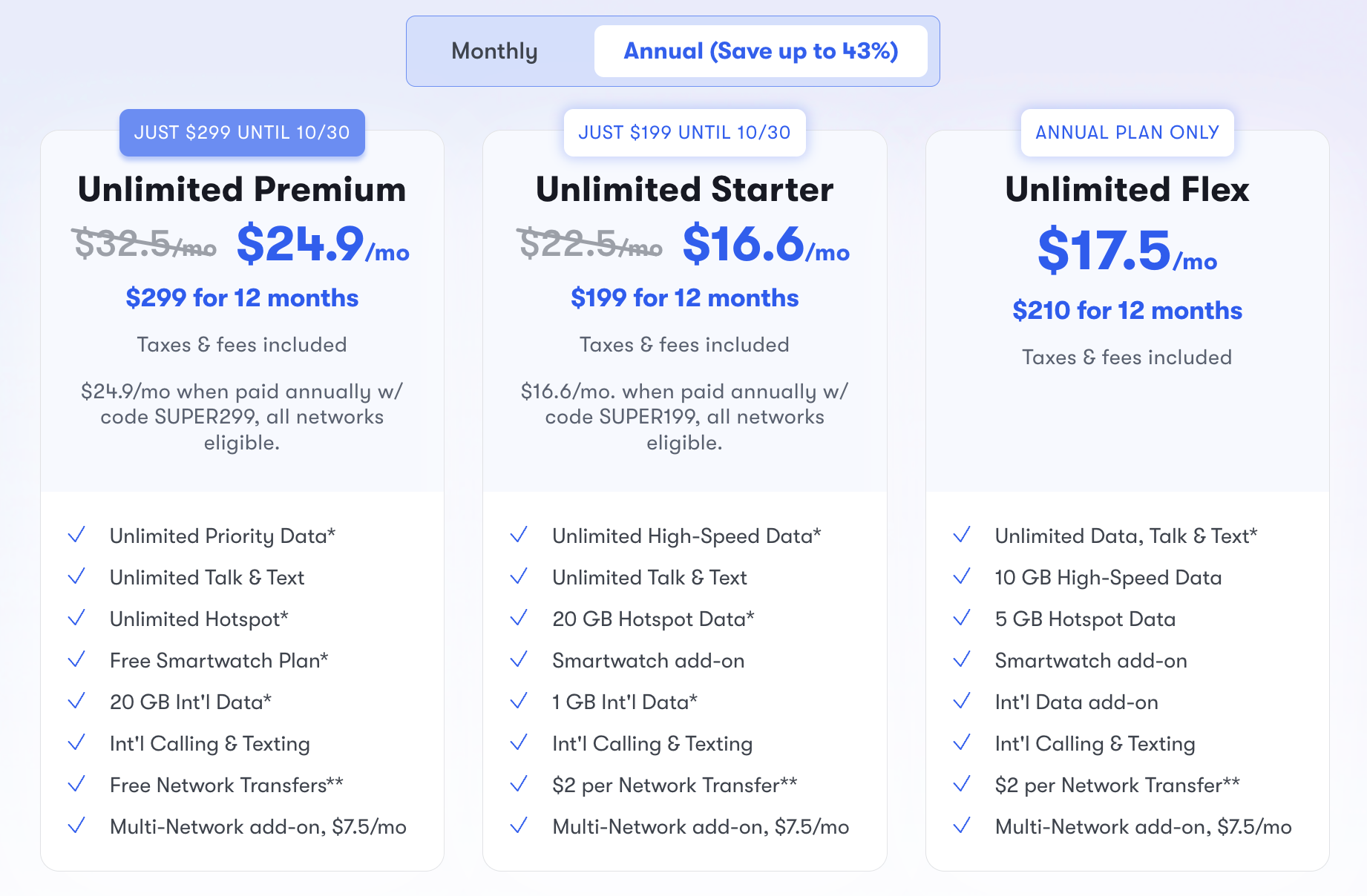Click the Just $299 until 10/30 badge
This screenshot has width=1367, height=896.
coord(242,133)
